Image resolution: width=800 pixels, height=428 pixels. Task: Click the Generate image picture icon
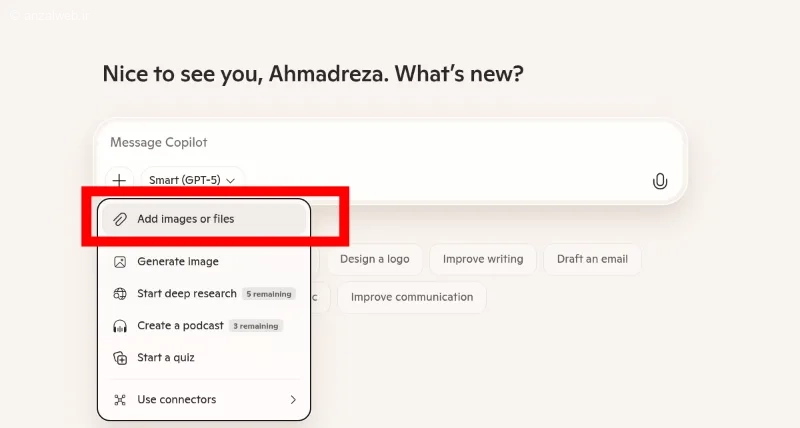tap(120, 262)
